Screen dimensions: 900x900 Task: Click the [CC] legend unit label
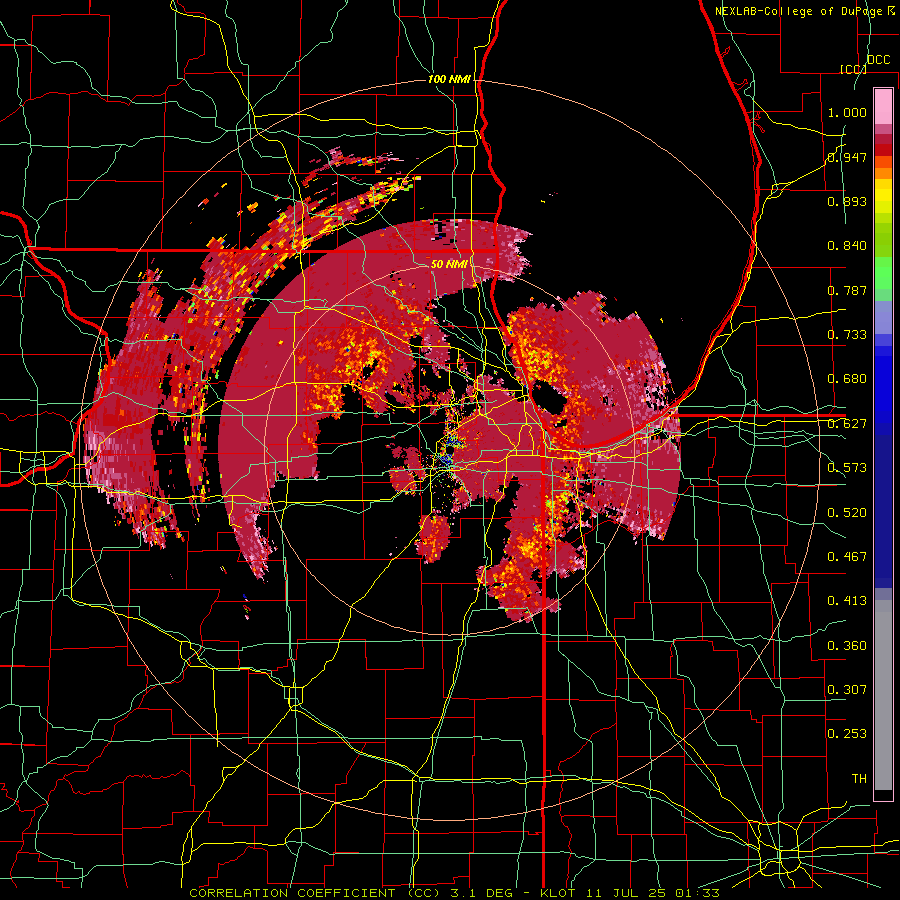click(853, 69)
